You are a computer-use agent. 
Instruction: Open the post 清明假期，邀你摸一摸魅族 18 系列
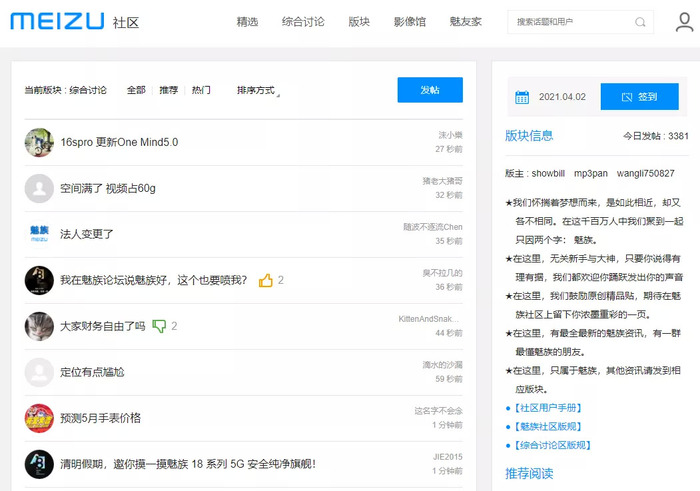[x=188, y=464]
